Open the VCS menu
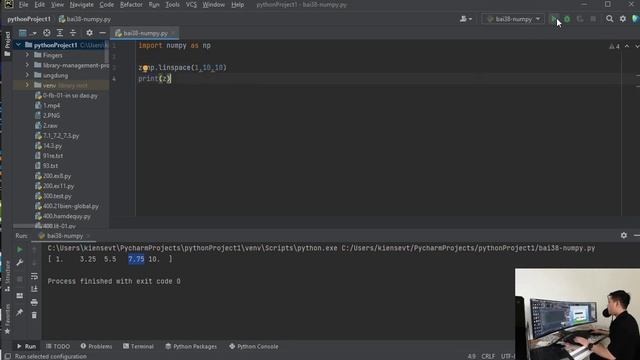 191,5
